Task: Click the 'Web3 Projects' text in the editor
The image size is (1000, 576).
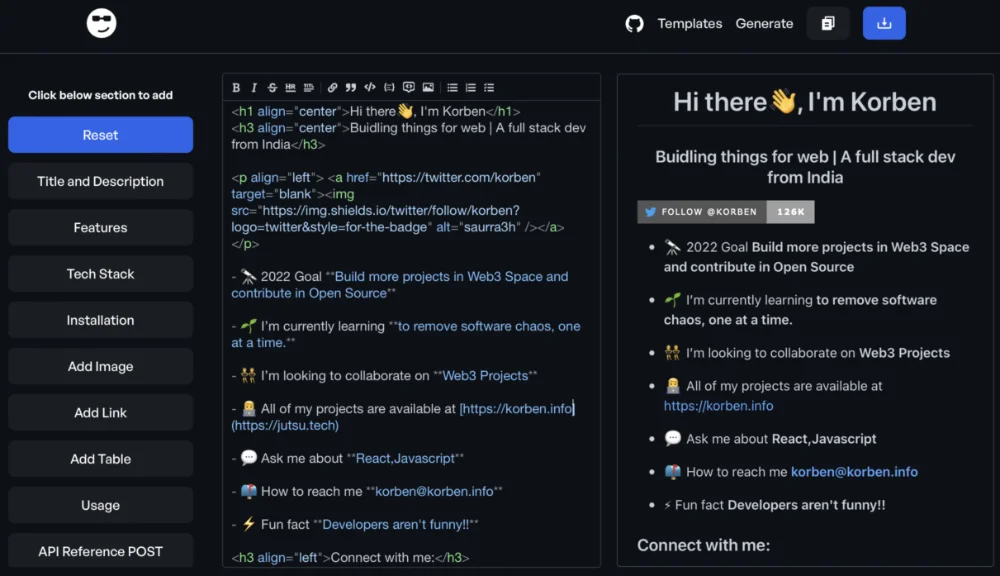Action: (x=485, y=376)
